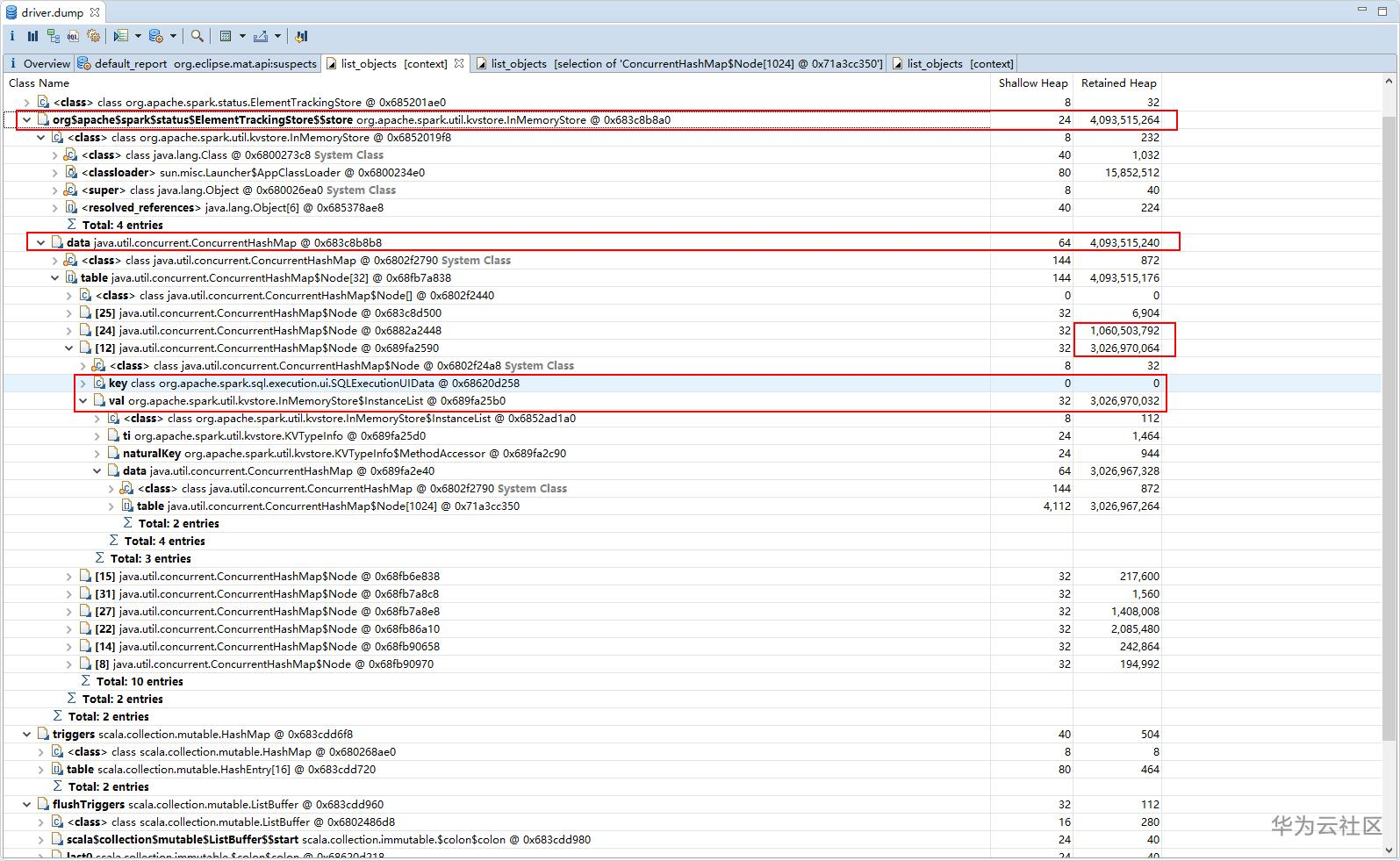This screenshot has width=1400, height=861.
Task: Click the object icon on the ti KVTypeInfo row
Action: coord(113,436)
